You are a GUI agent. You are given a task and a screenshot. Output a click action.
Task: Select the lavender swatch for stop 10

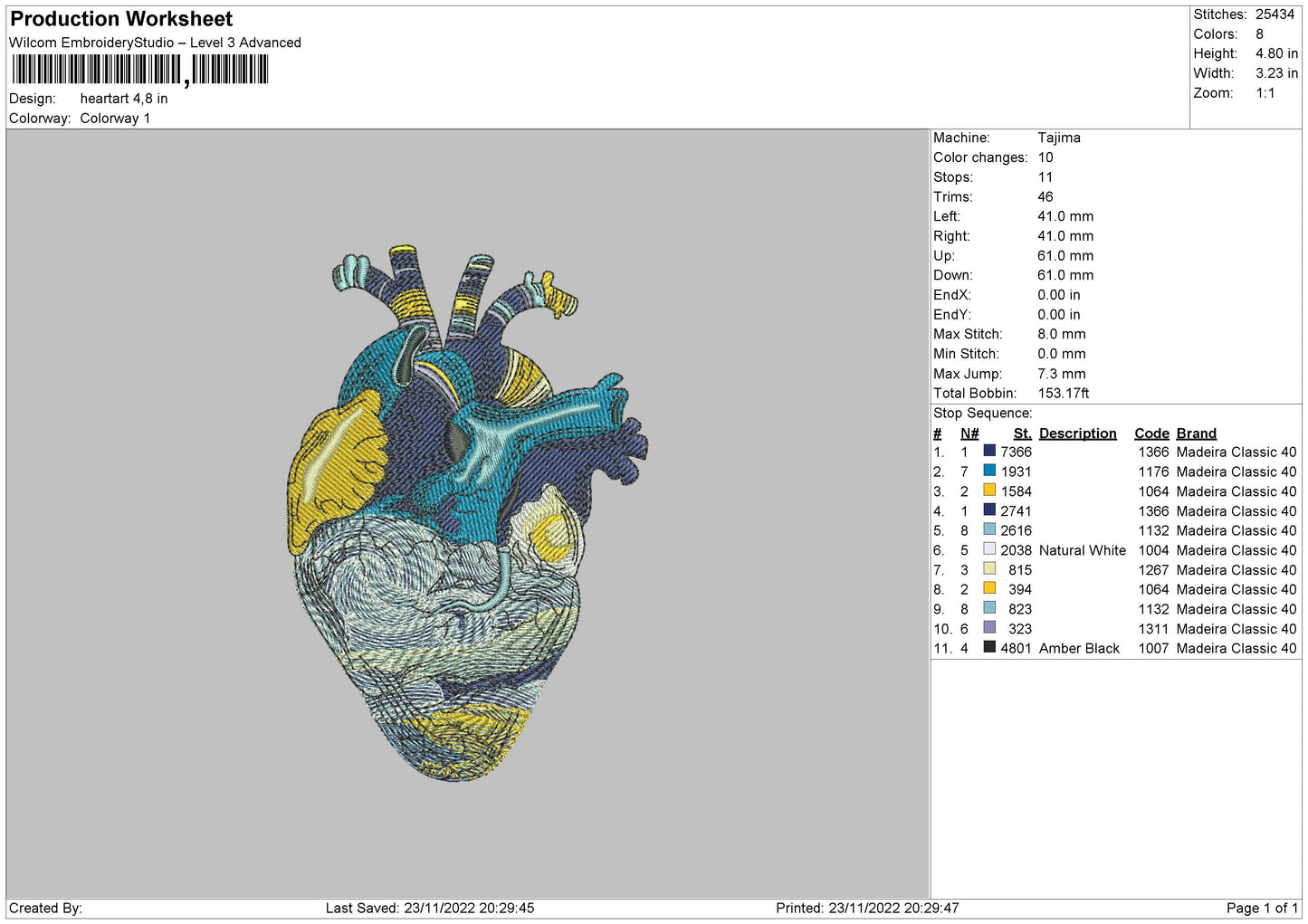(989, 628)
